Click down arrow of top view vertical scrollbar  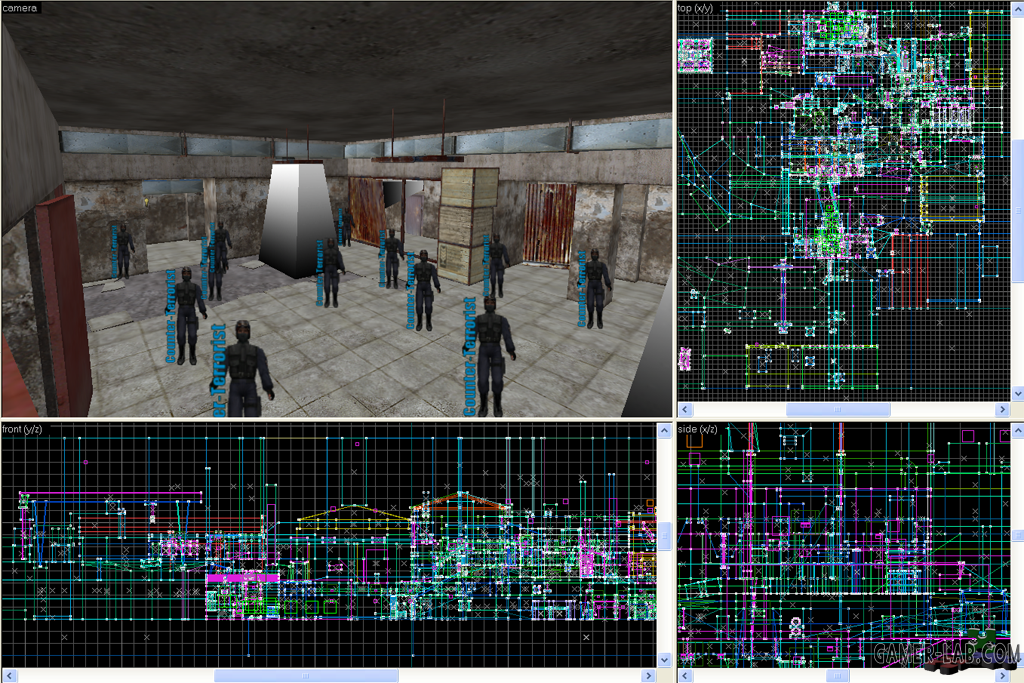1017,394
